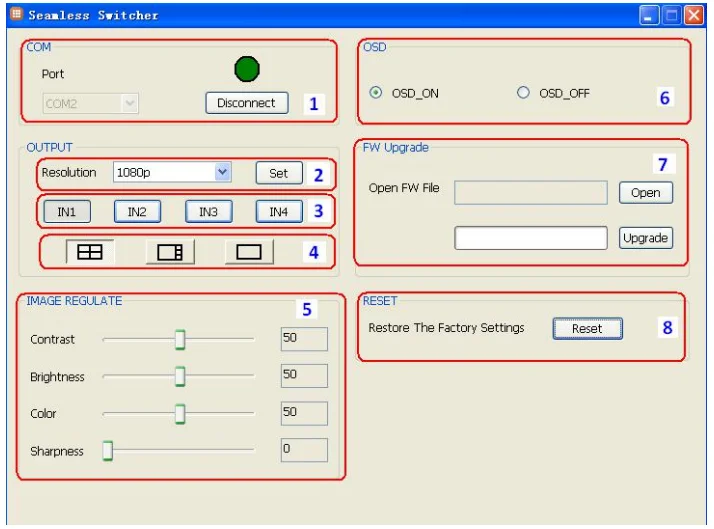Switch output to IN4
This screenshot has height=529, width=714.
(x=279, y=212)
